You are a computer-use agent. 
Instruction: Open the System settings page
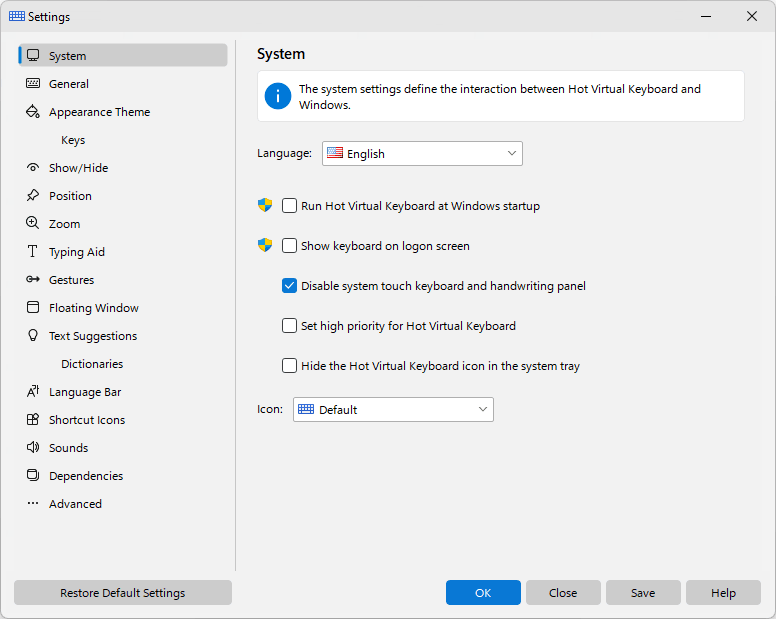point(123,55)
